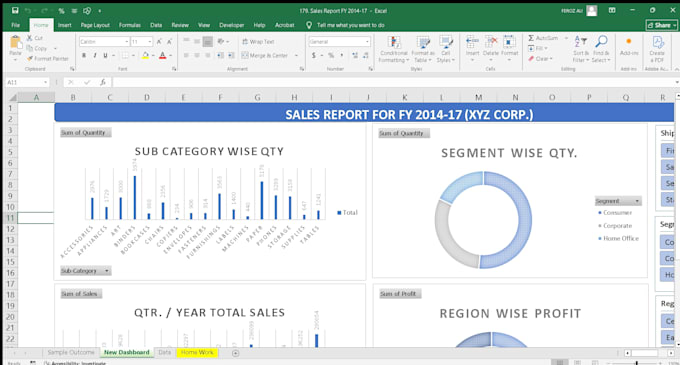Click the Insert cells icon
Screen dimensions: 680x365
tap(472, 42)
